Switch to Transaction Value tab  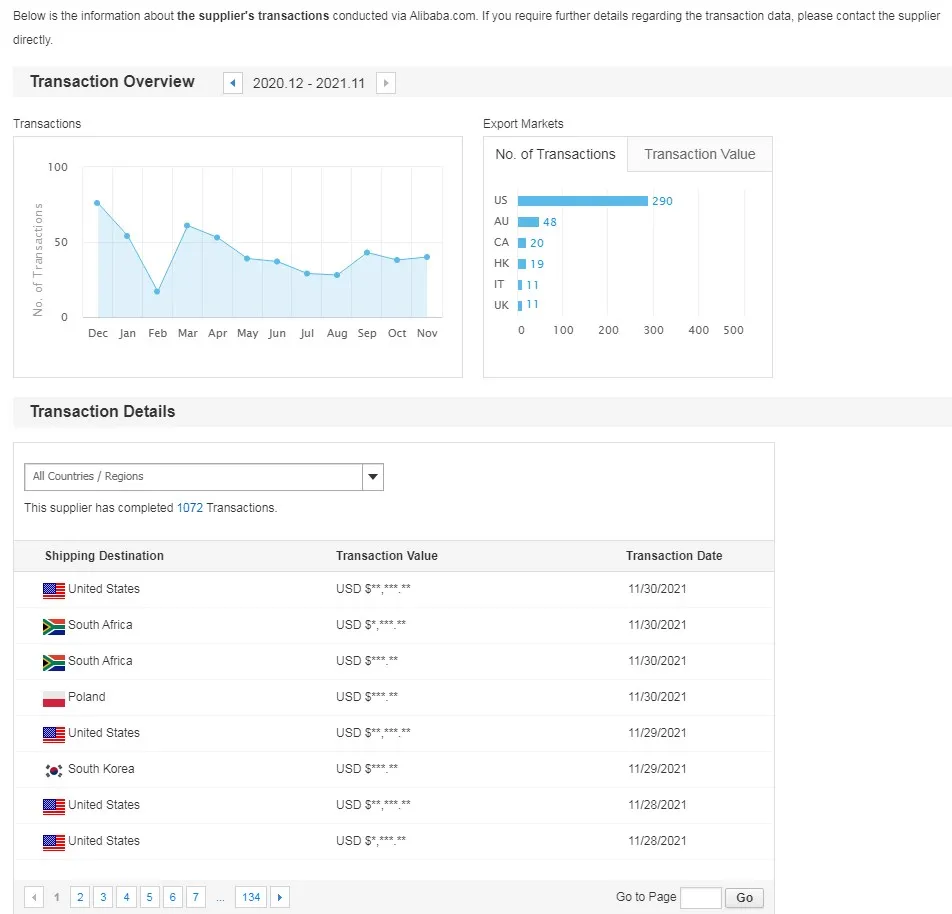[x=699, y=154]
